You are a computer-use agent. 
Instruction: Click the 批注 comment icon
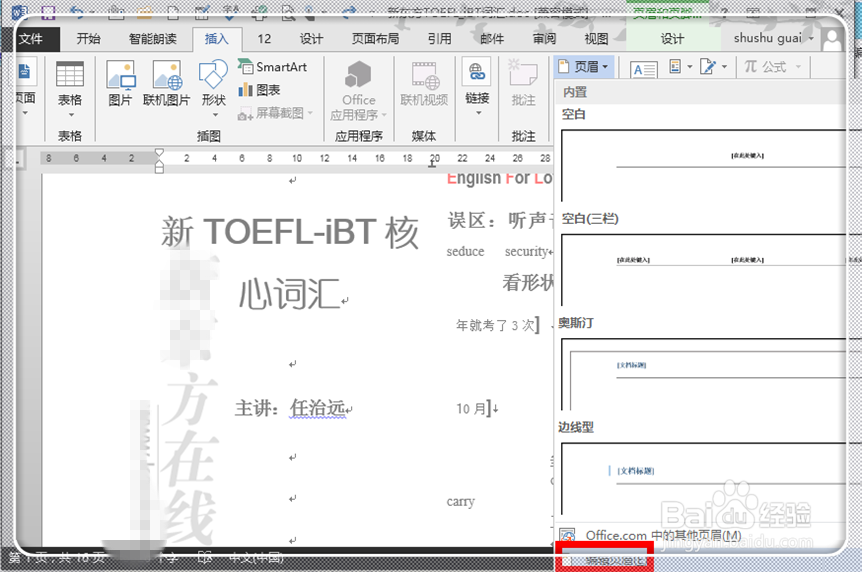coord(523,83)
